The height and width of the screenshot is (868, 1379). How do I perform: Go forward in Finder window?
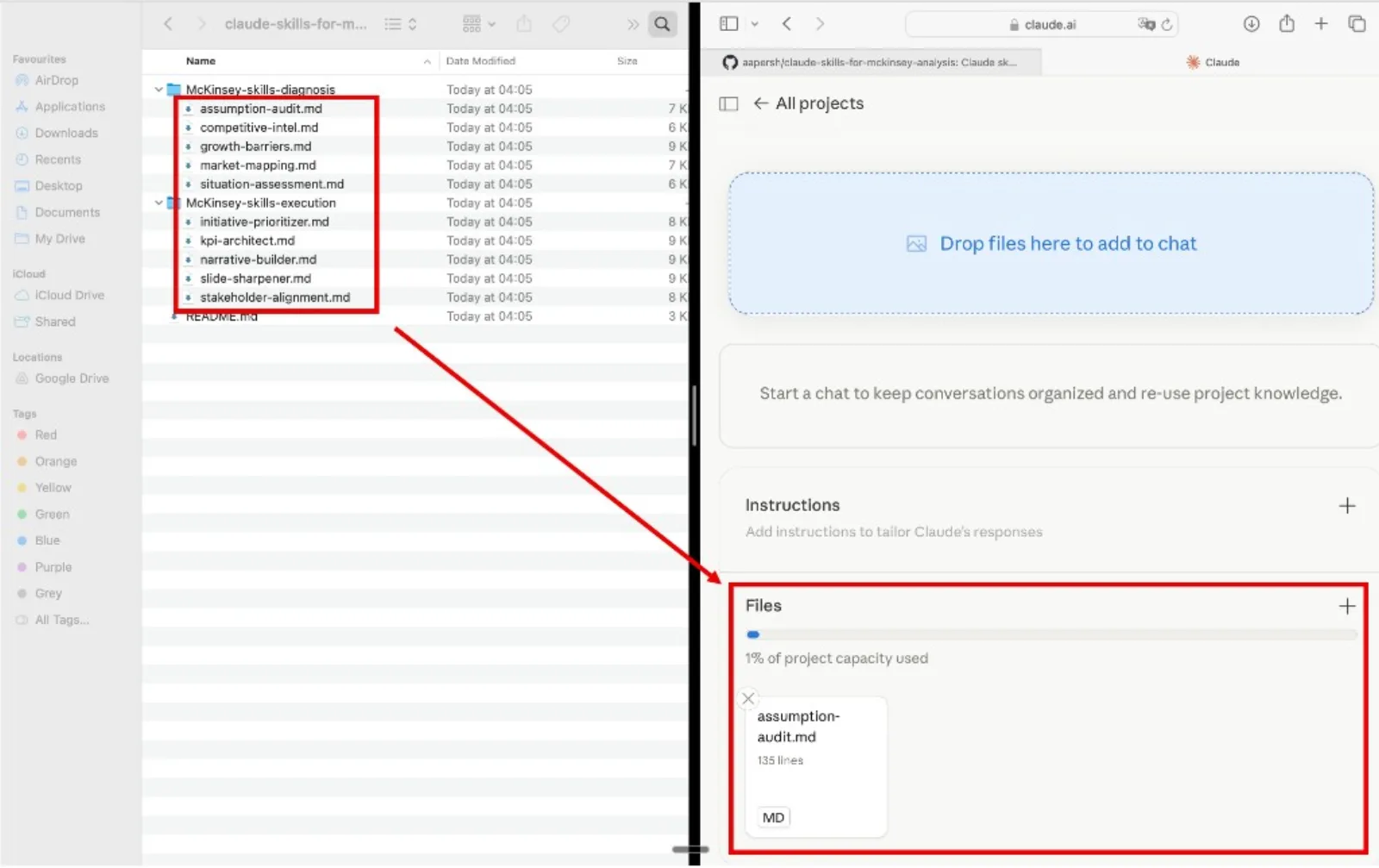pyautogui.click(x=202, y=24)
